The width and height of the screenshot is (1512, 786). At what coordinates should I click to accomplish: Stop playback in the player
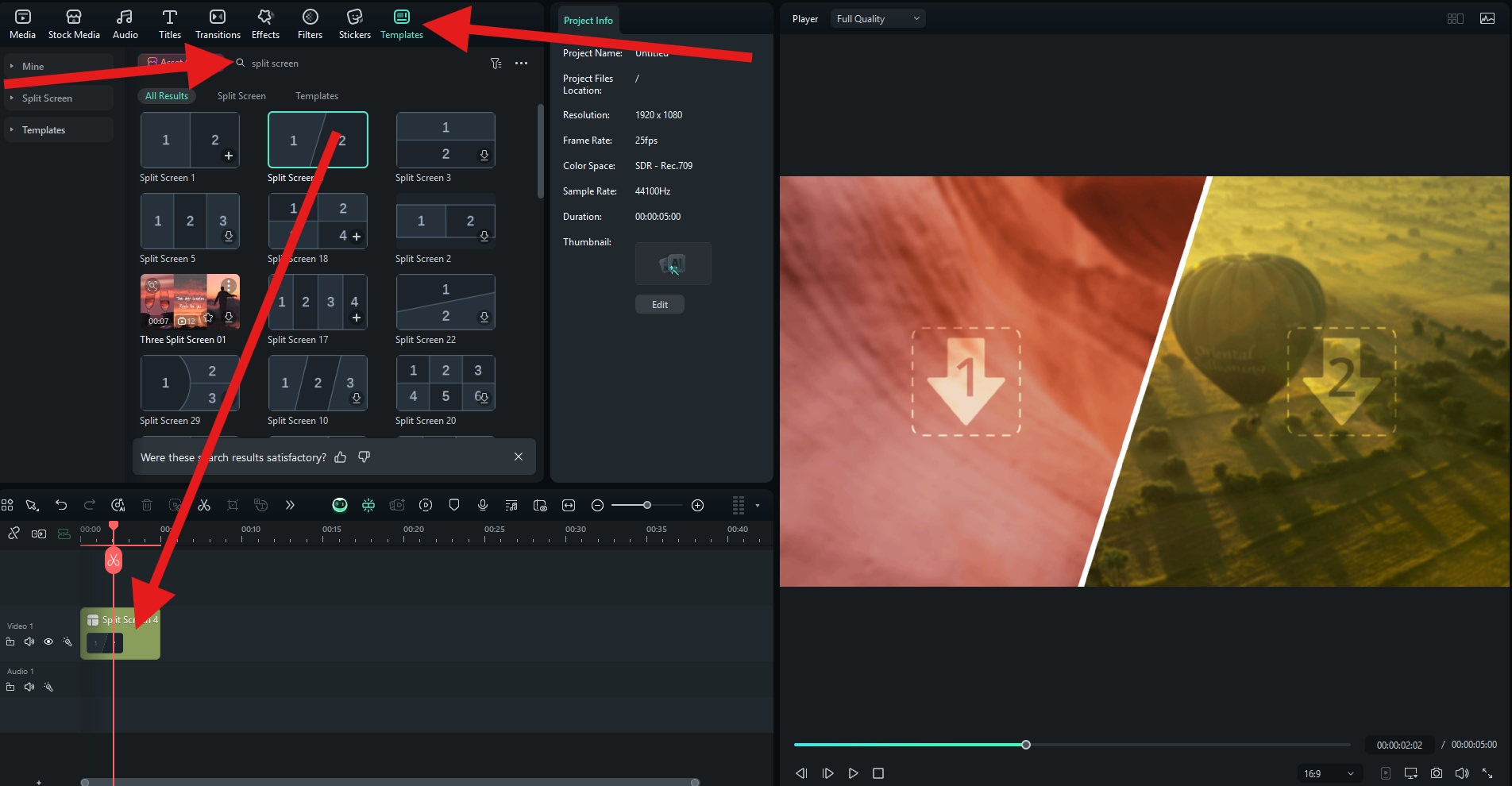[x=878, y=773]
